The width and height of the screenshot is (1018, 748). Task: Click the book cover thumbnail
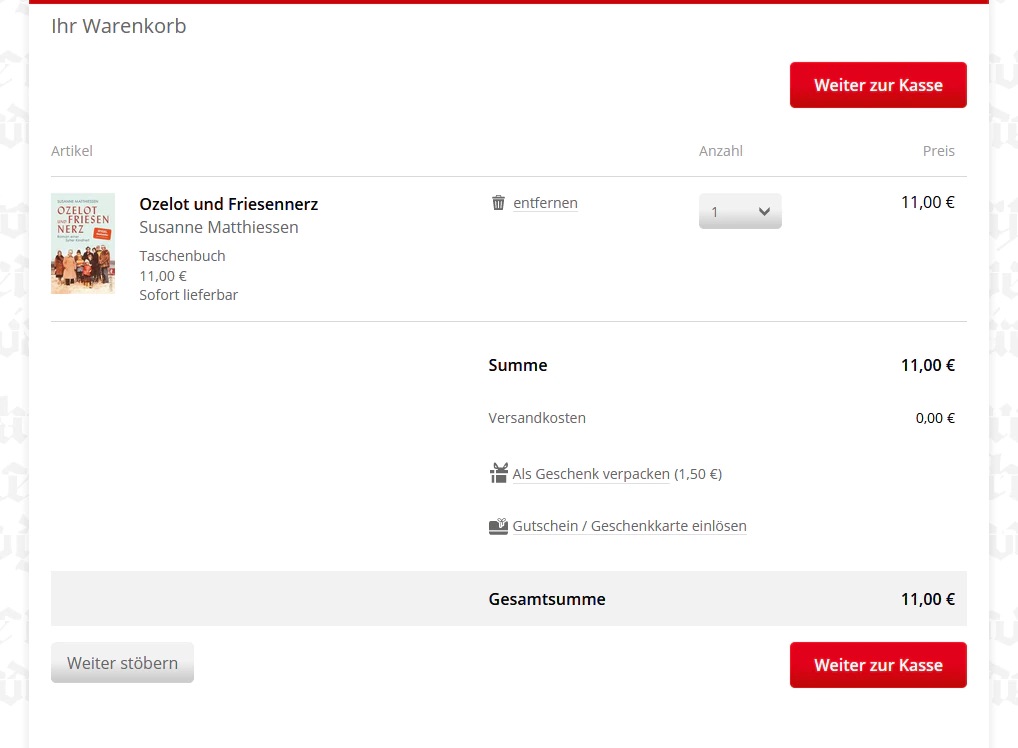83,244
